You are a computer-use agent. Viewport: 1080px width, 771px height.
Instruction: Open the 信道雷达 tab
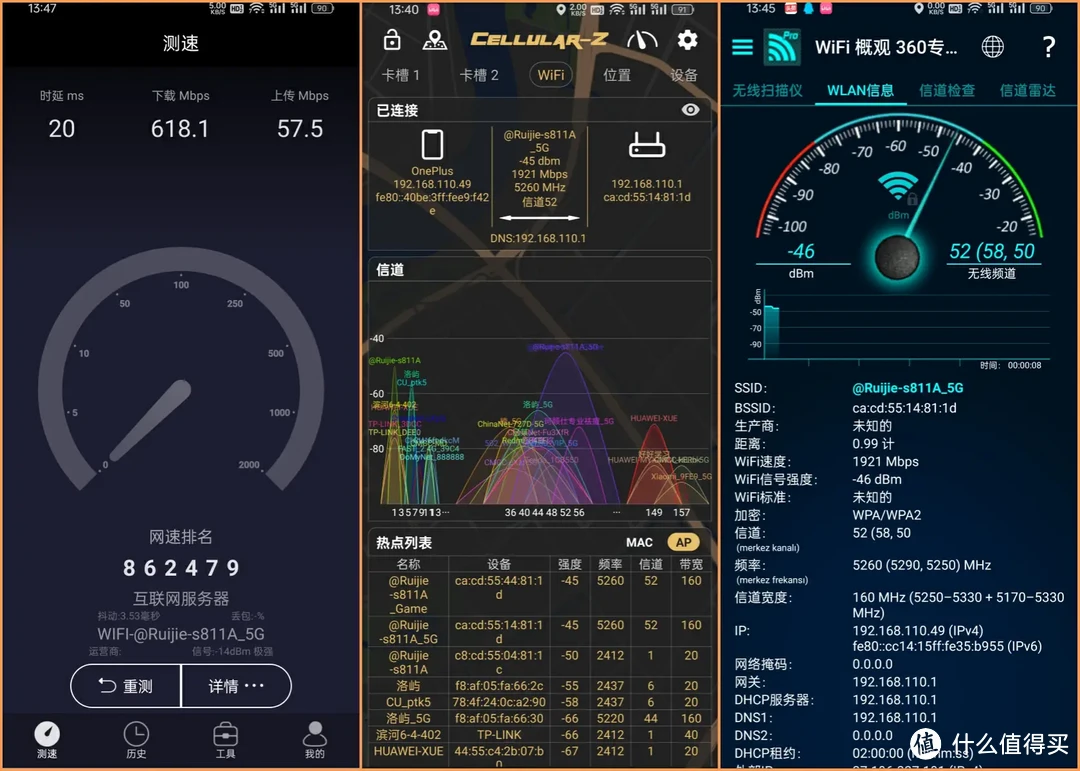tap(1027, 90)
